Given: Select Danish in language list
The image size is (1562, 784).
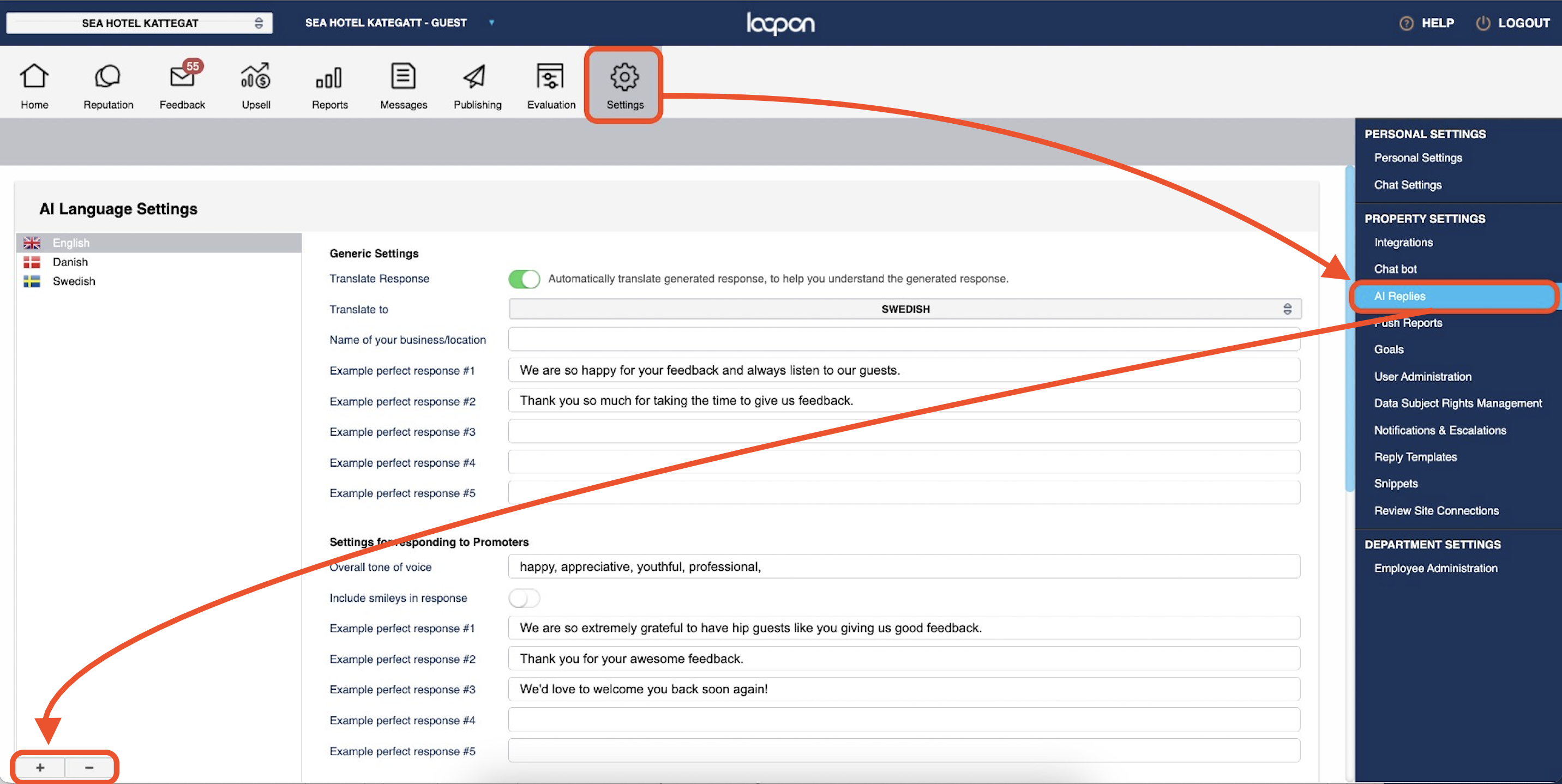Looking at the screenshot, I should coord(159,262).
